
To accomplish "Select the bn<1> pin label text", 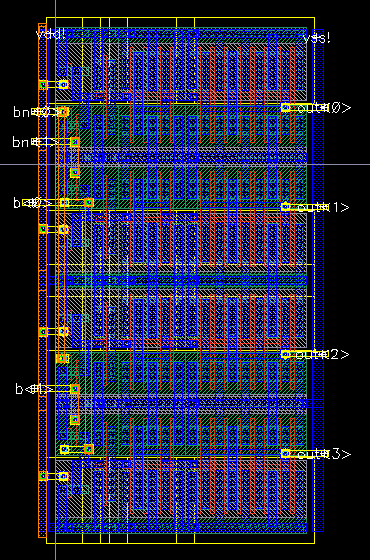I will point(34,142).
